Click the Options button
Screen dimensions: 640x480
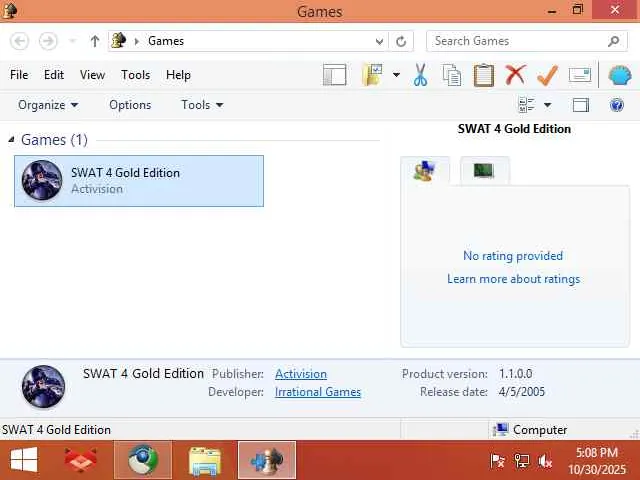tap(130, 105)
